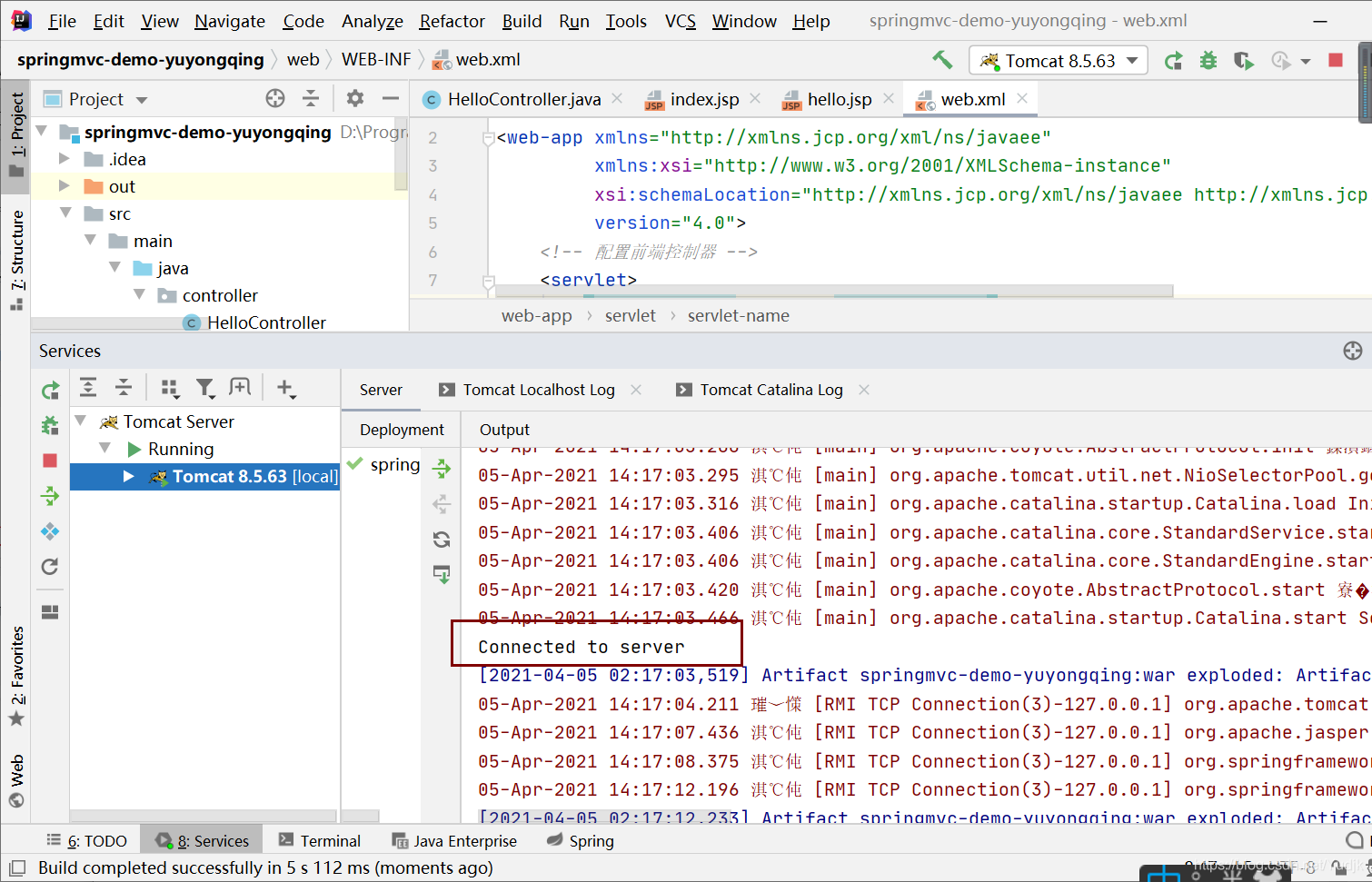Stop the running Tomcat with red square
The width and height of the screenshot is (1372, 882).
[x=1335, y=60]
